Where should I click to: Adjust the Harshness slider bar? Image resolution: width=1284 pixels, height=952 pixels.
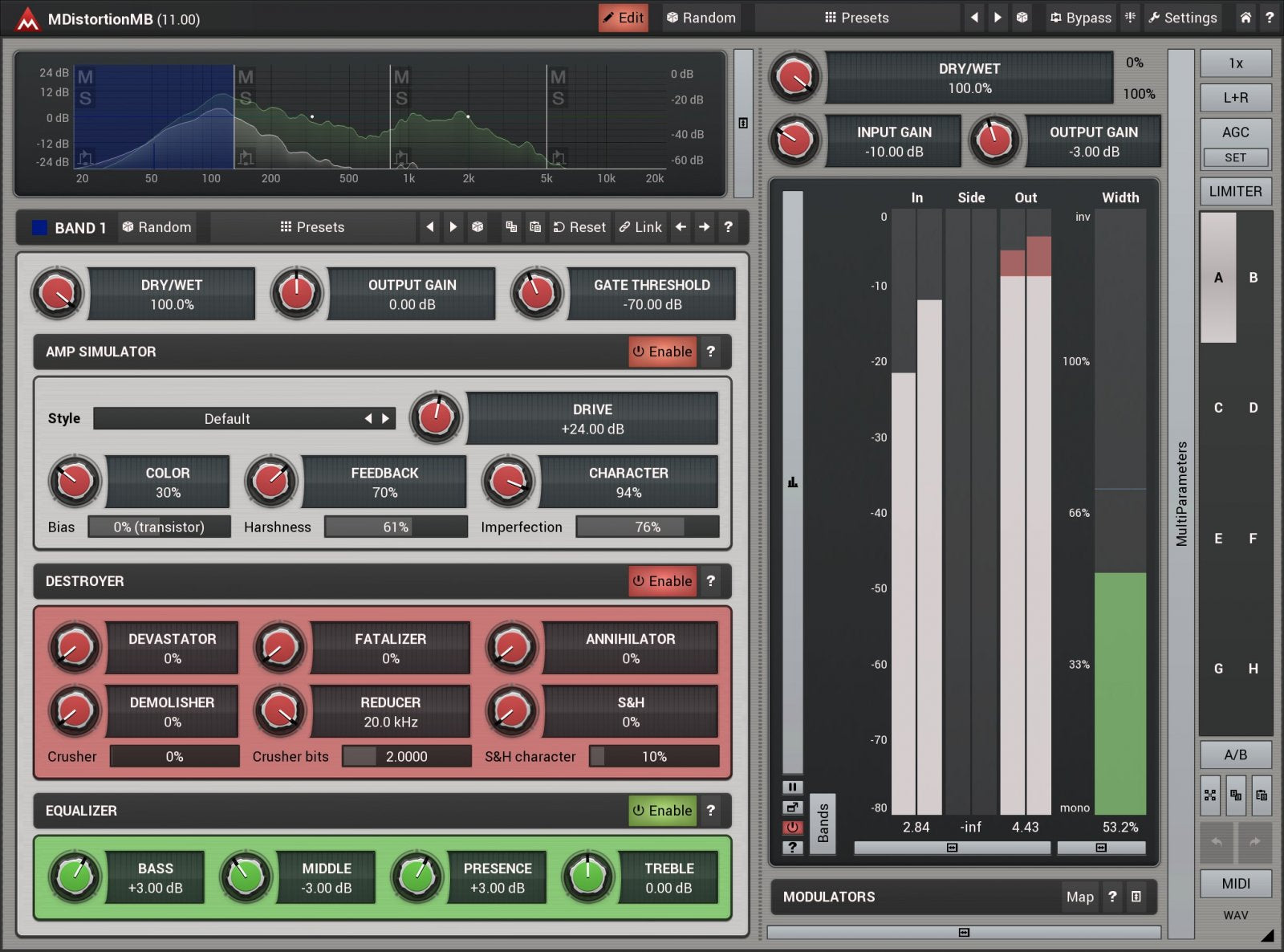tap(396, 527)
